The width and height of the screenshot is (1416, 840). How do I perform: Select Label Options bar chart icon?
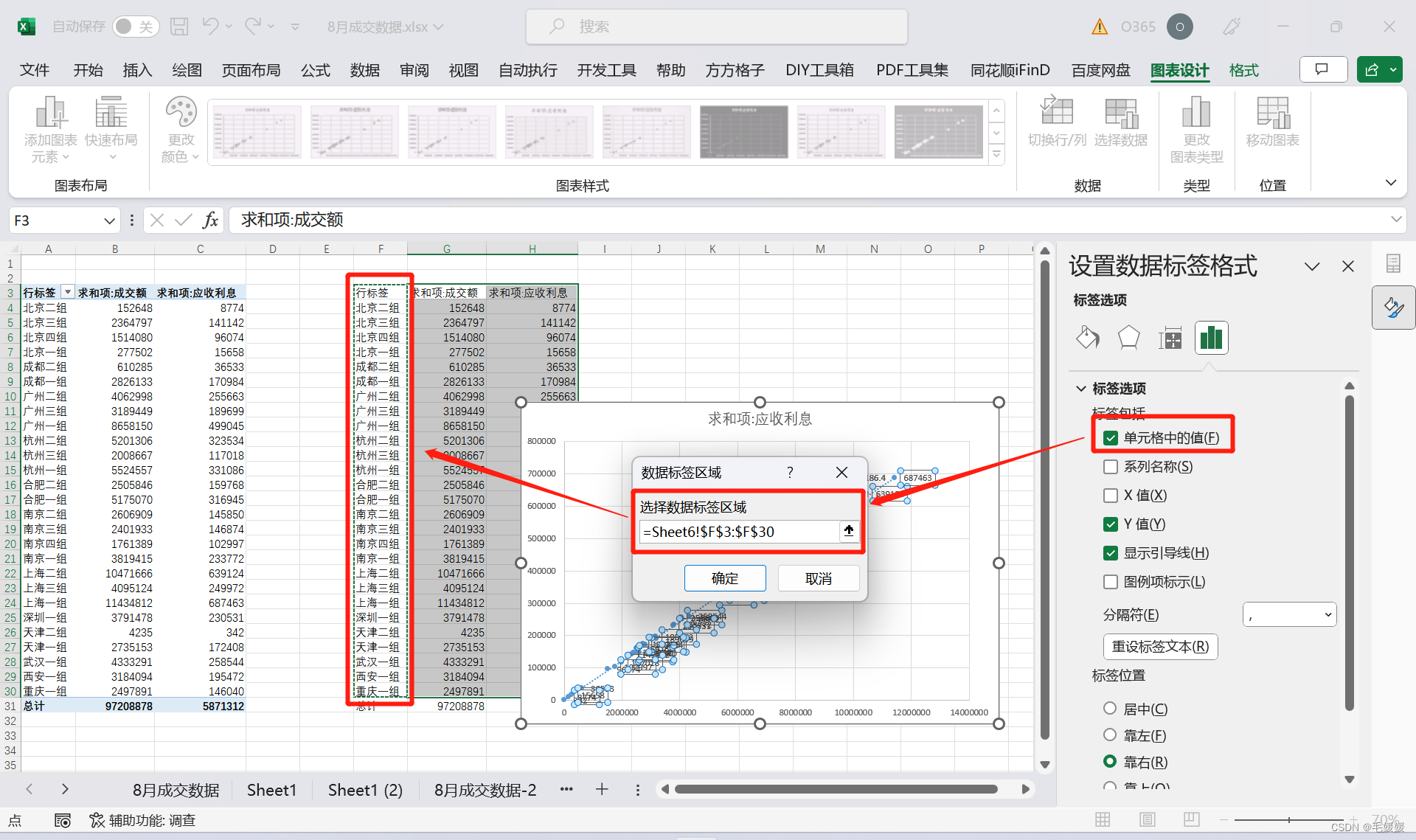pos(1211,339)
